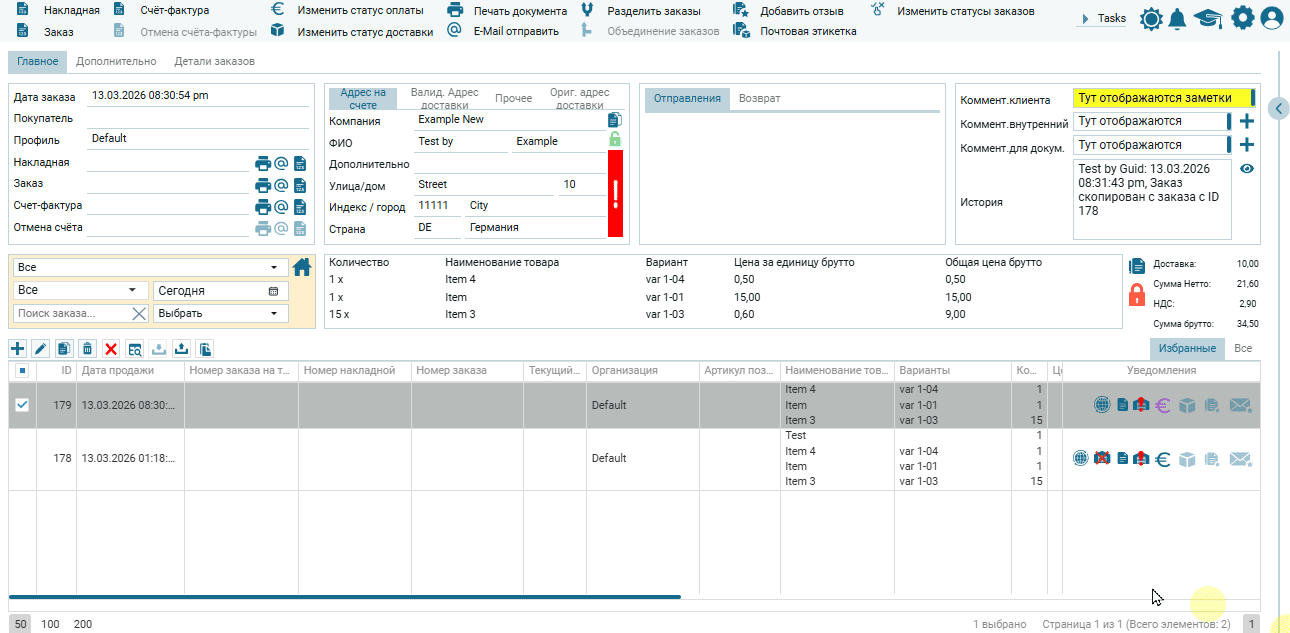Screen dimensions: 1290x633
Task: Switch to the Детали заказов tab
Action: [x=214, y=61]
